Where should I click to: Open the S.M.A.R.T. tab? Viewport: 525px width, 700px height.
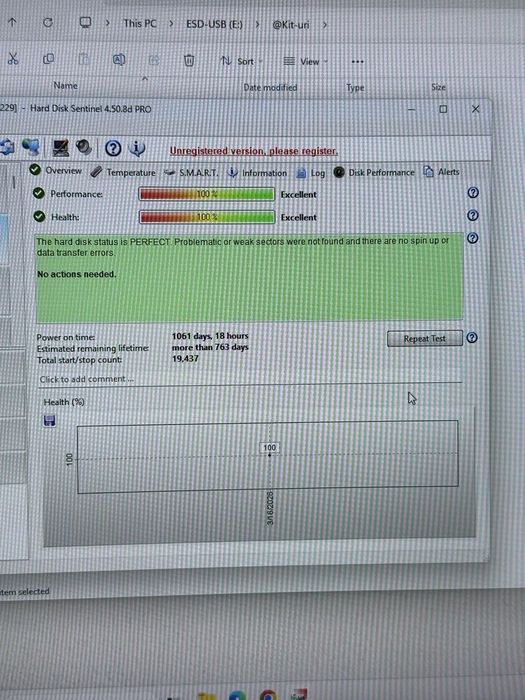[x=191, y=172]
